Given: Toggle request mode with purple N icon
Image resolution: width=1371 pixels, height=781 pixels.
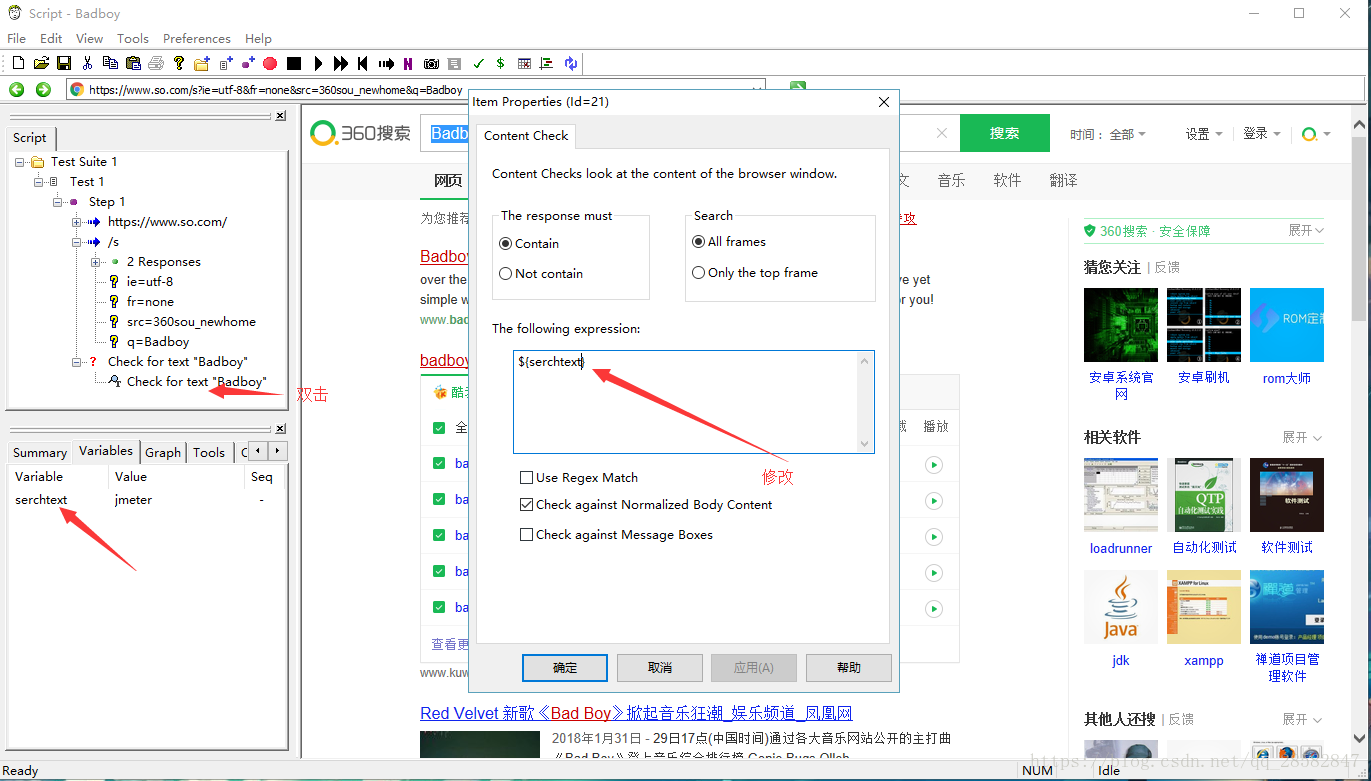Looking at the screenshot, I should (408, 63).
